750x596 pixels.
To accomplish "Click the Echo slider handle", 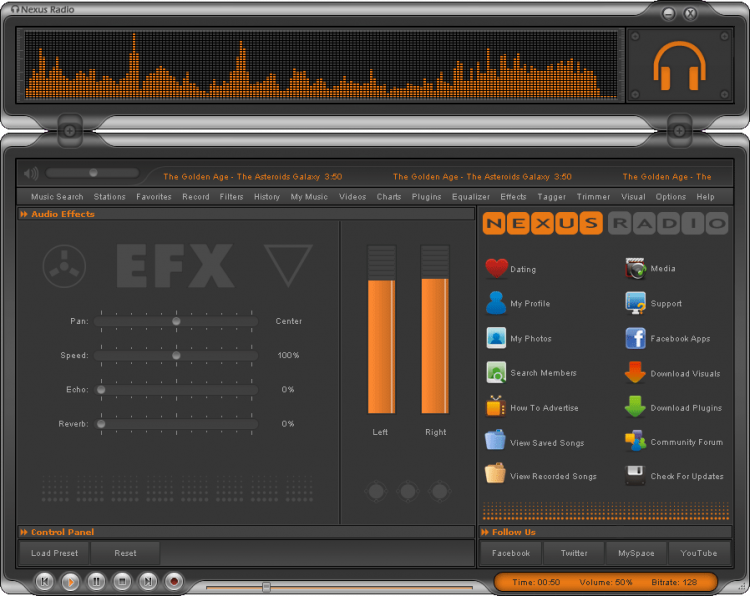I will (x=101, y=389).
